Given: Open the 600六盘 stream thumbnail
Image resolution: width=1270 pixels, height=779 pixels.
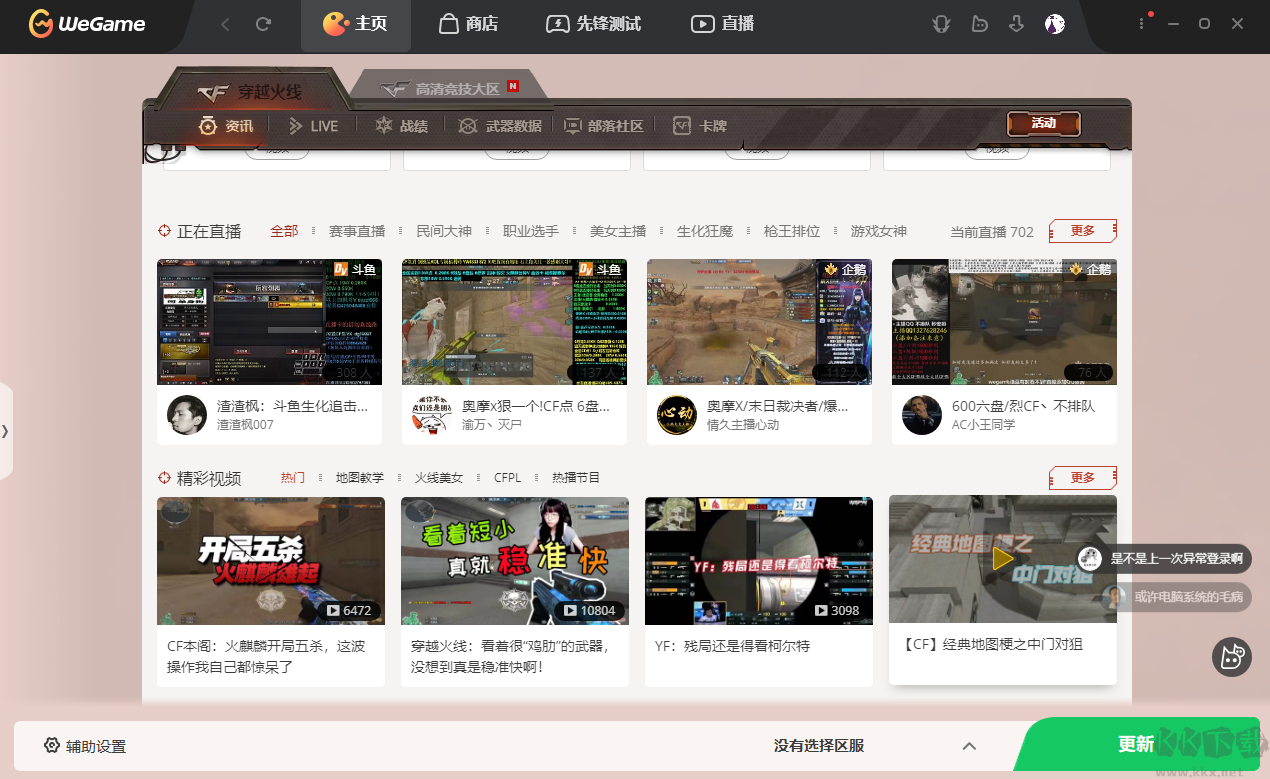Looking at the screenshot, I should (1004, 322).
